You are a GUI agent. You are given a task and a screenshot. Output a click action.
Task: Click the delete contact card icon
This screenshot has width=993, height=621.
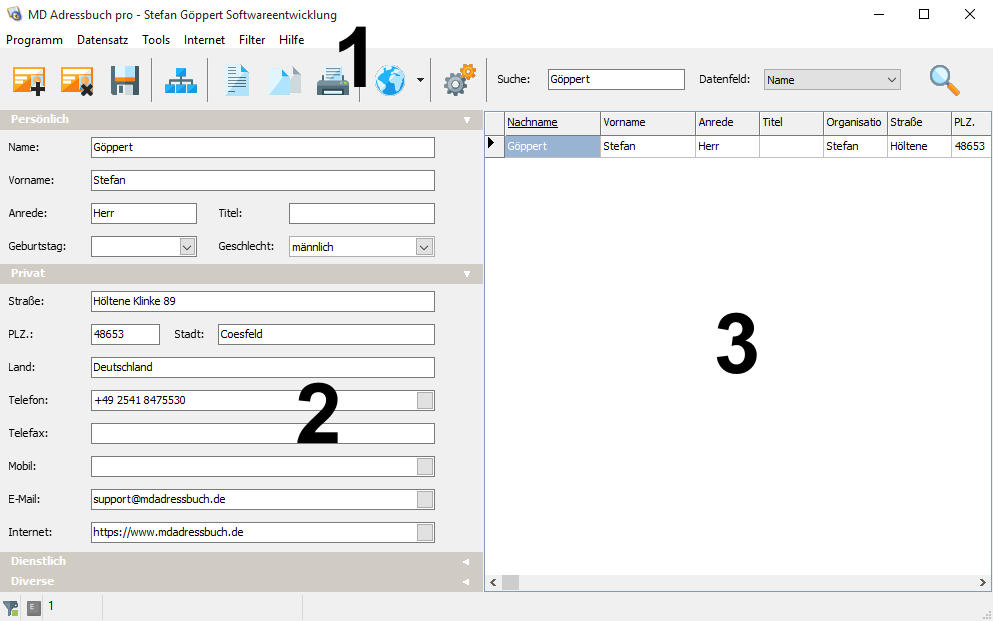(77, 80)
